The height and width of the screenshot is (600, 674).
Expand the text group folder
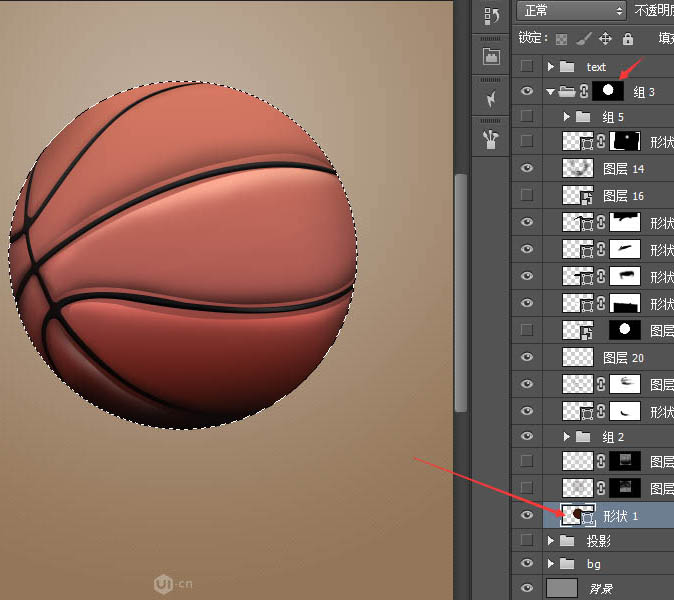(550, 66)
